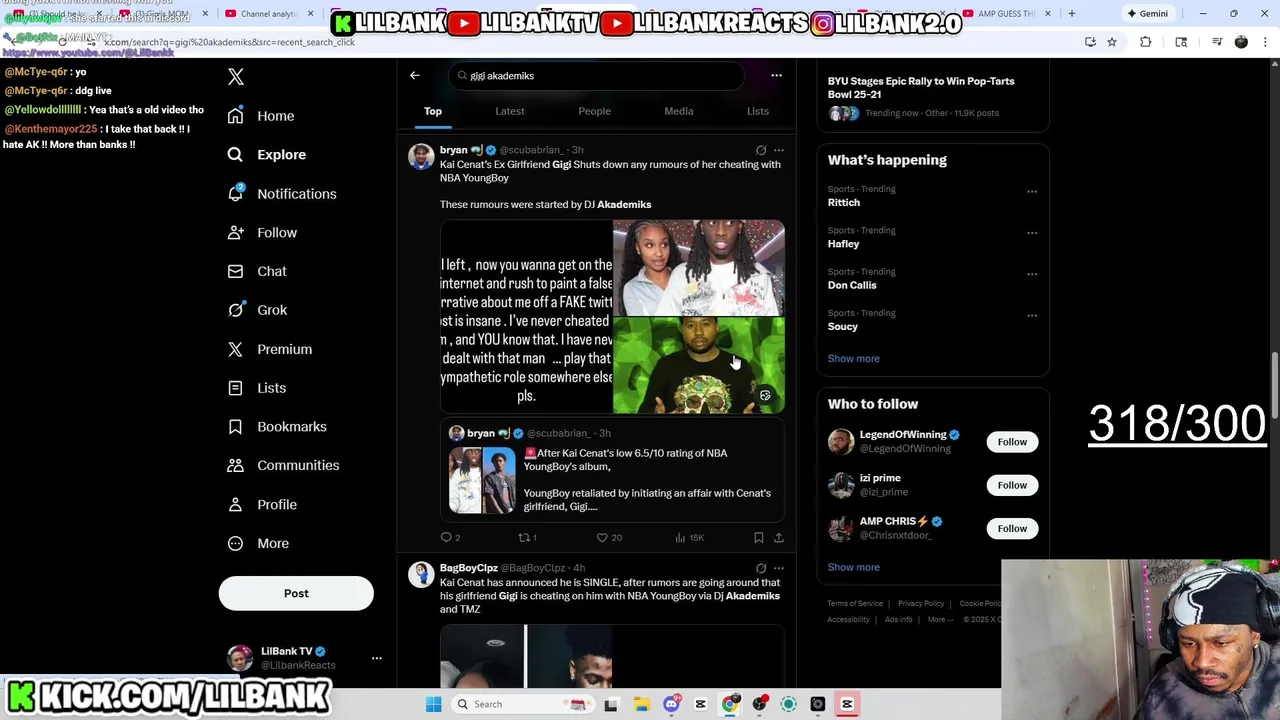1280x720 pixels.
Task: Switch to AMP GUESS TH browser tab
Action: [1008, 14]
